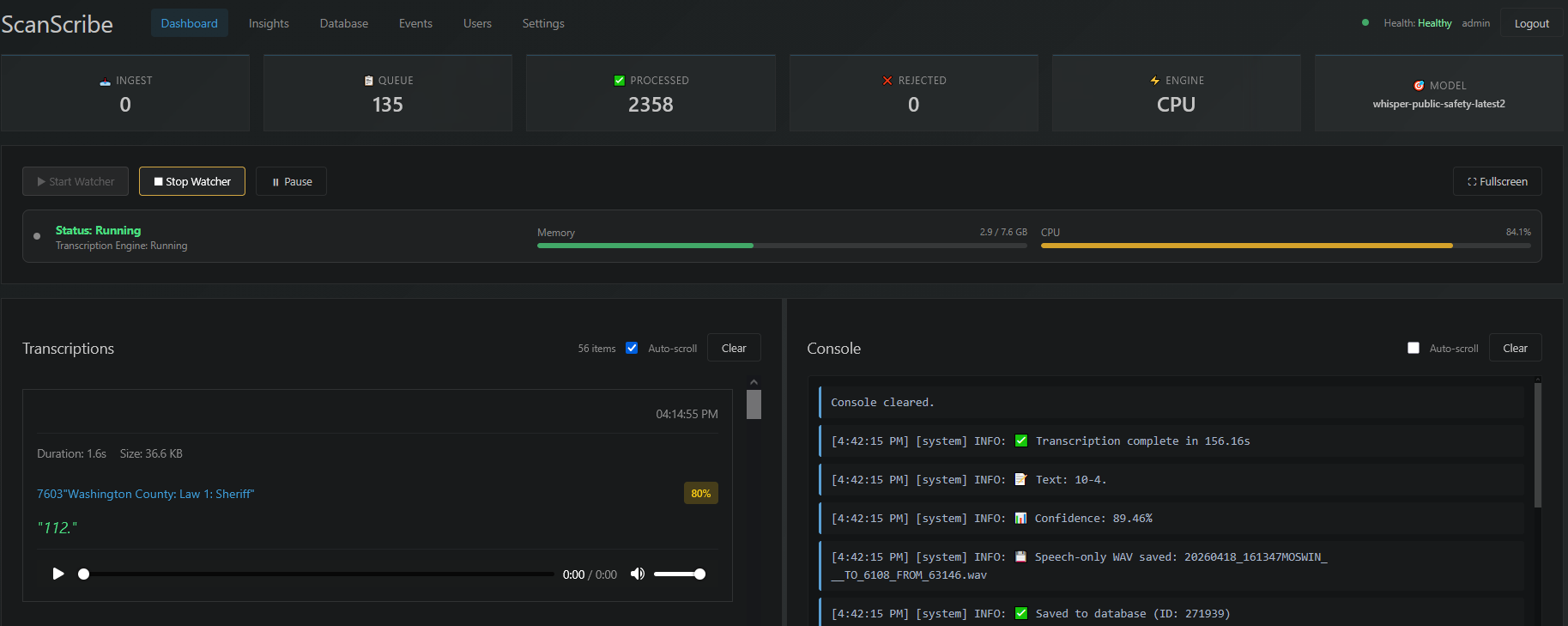Log out with the Logout button
This screenshot has width=1568, height=626.
(1531, 23)
